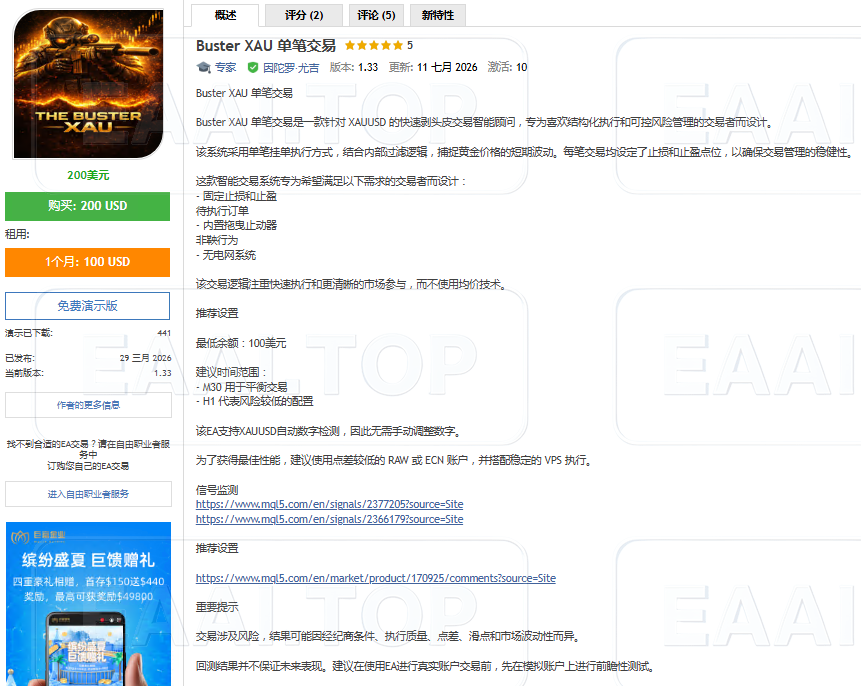
Task: Click the five-star rating icons
Action: point(373,46)
